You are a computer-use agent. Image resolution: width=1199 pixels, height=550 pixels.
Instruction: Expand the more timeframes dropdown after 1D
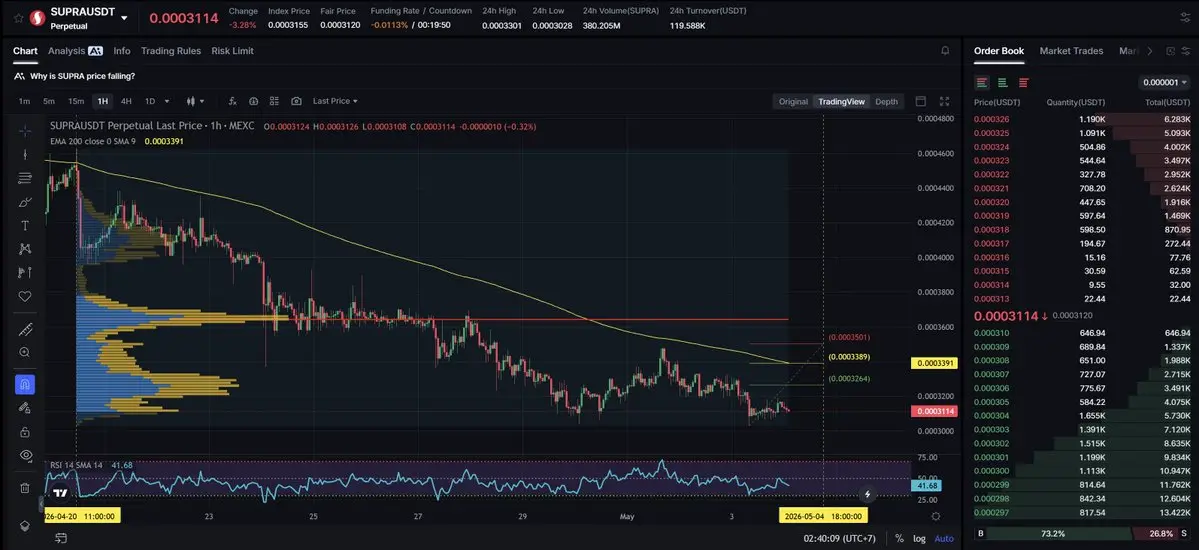(x=167, y=101)
